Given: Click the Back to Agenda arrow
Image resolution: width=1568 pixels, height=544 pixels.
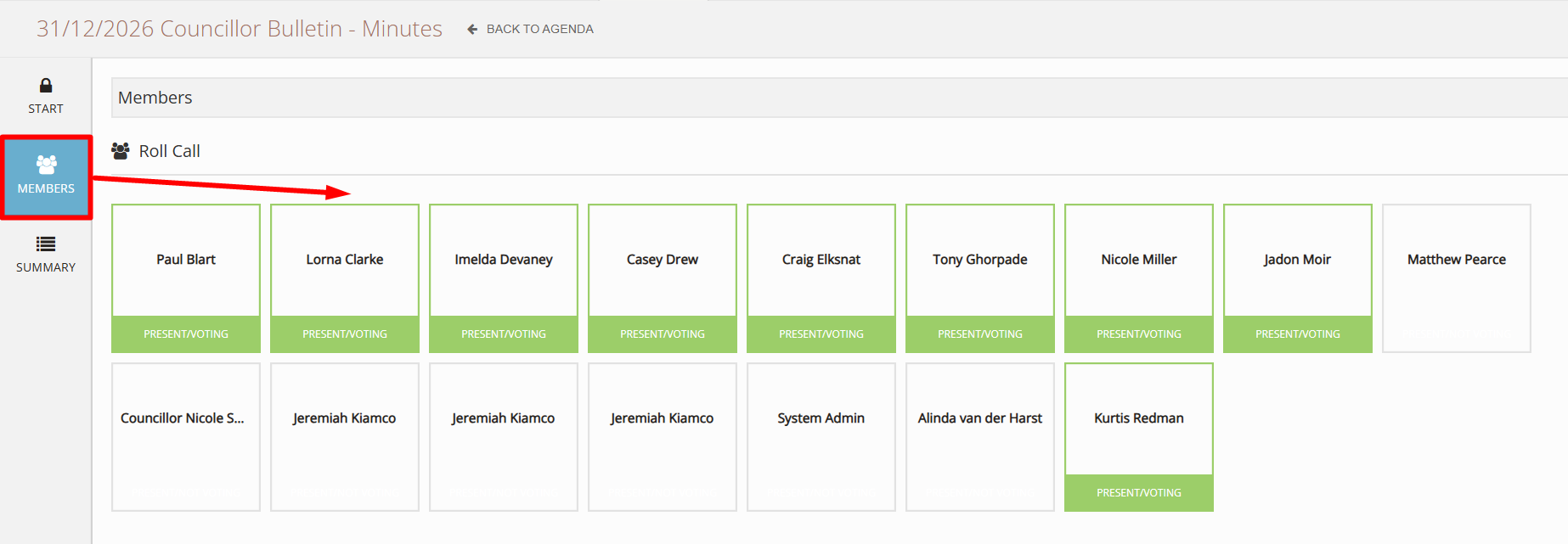Looking at the screenshot, I should [472, 29].
